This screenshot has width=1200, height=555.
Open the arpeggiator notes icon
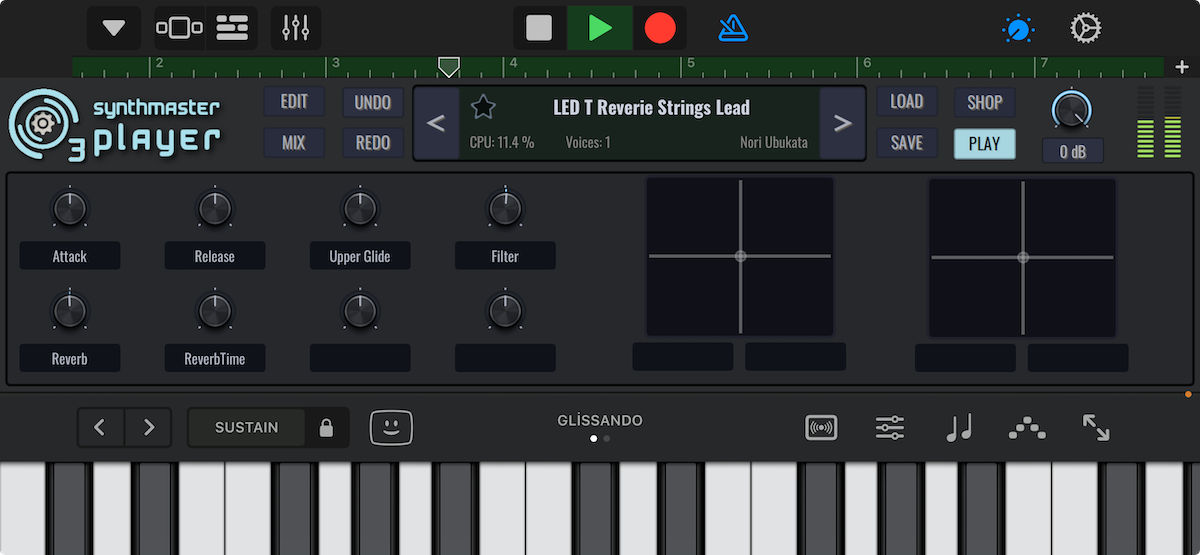(x=959, y=428)
